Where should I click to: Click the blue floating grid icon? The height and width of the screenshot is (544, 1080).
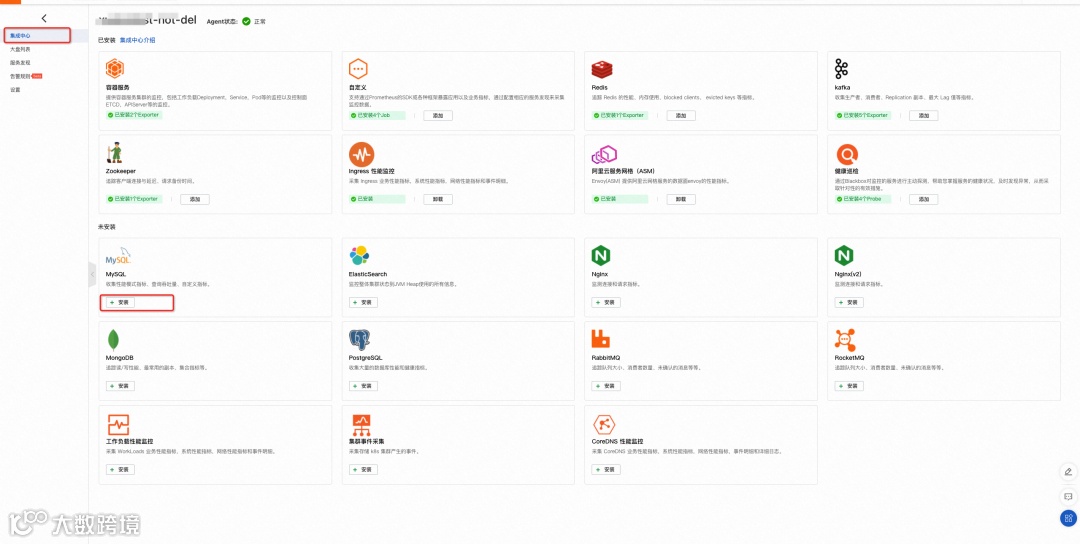(1068, 518)
